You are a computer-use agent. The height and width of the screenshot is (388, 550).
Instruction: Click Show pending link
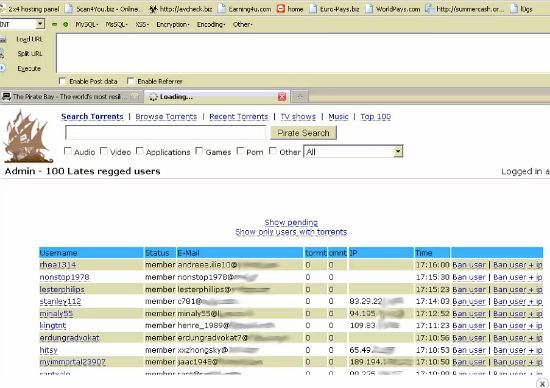pyautogui.click(x=291, y=222)
